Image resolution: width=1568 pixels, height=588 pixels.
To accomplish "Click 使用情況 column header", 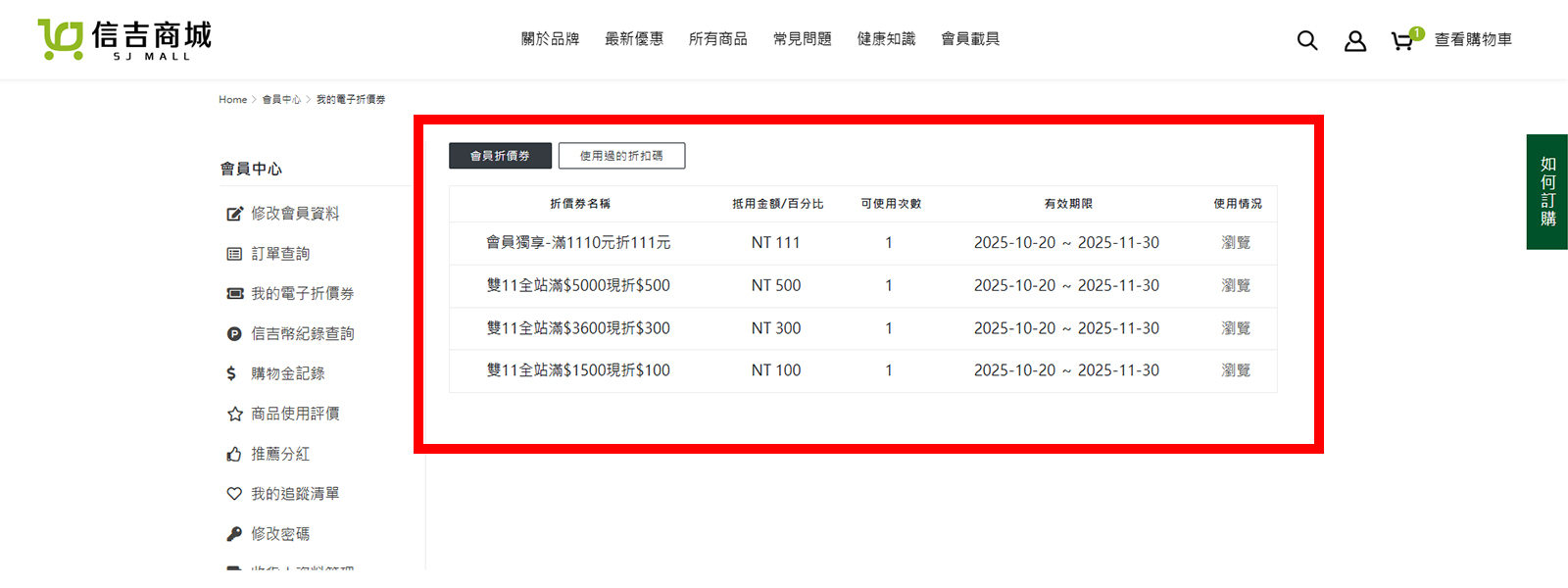I will [x=1238, y=204].
